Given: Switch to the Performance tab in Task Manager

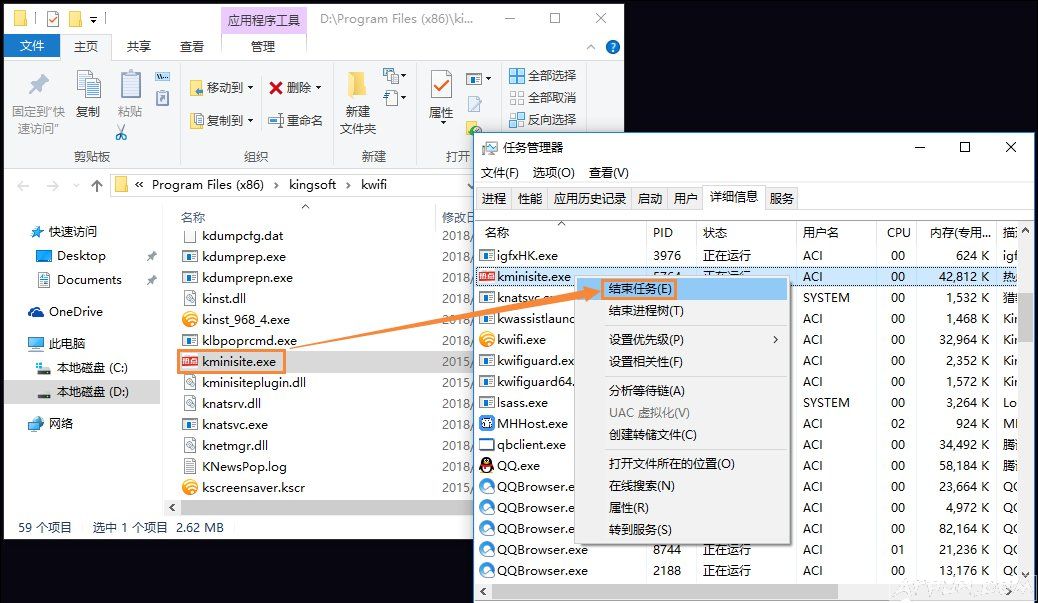Looking at the screenshot, I should [530, 199].
